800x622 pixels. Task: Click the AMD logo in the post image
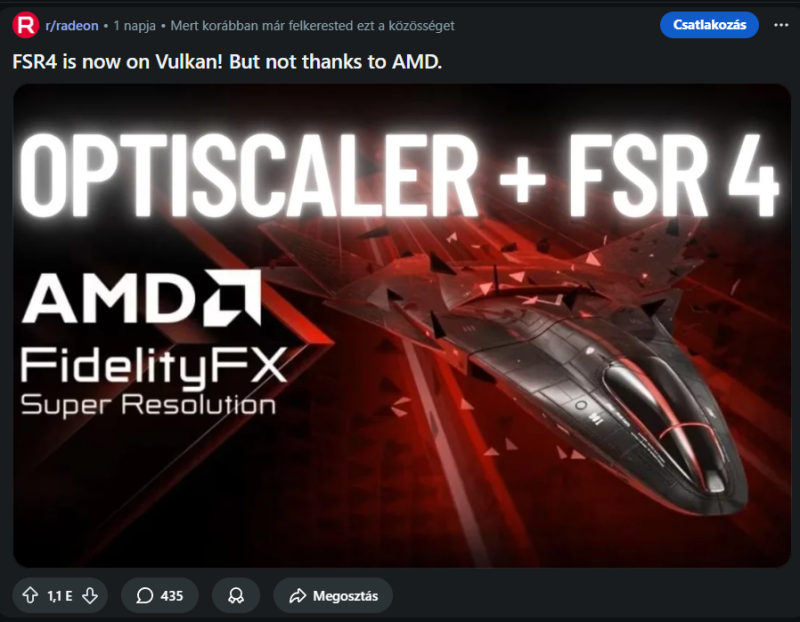(141, 298)
